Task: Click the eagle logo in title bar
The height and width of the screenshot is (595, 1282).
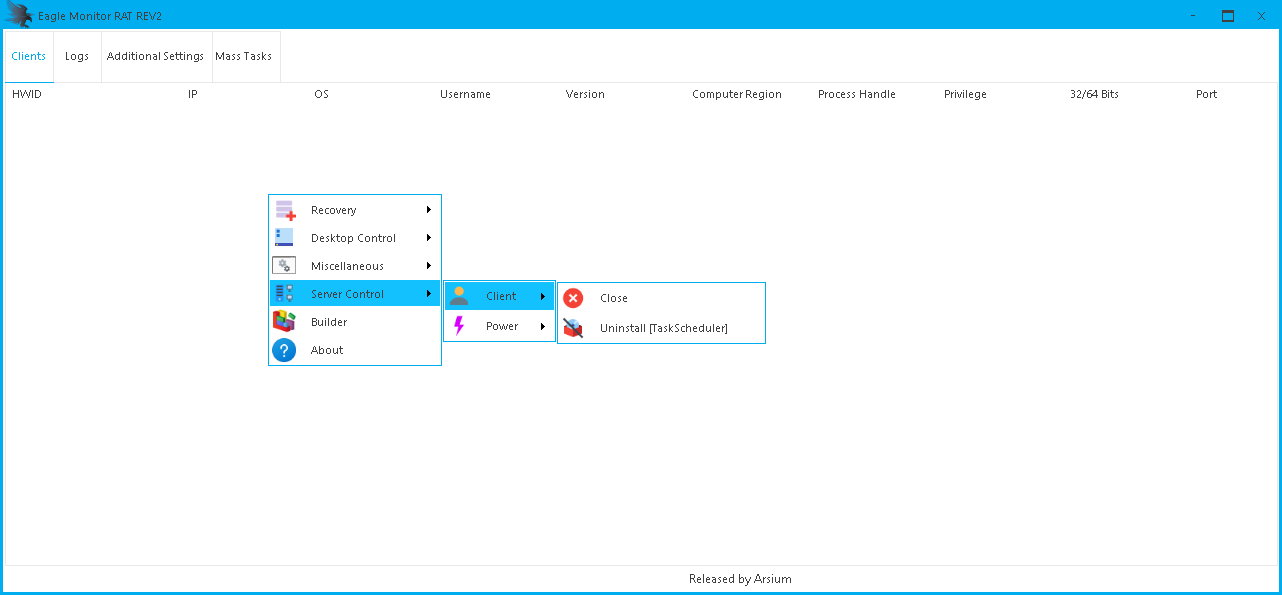Action: [19, 15]
